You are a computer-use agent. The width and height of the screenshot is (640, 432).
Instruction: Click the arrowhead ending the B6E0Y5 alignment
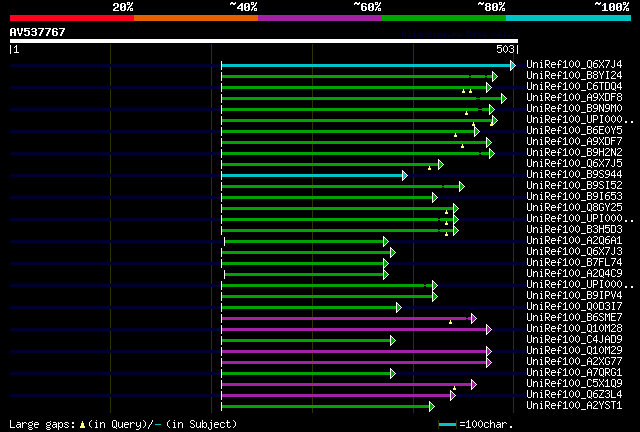tap(477, 131)
